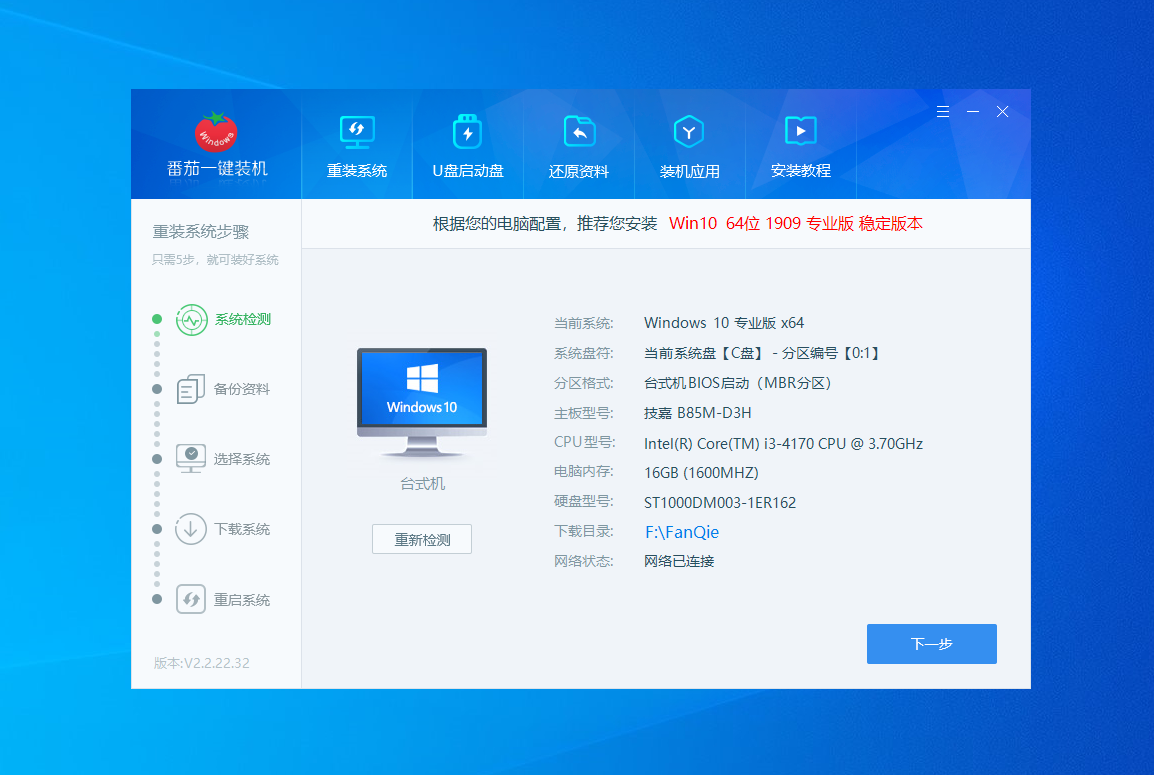Click the 备份资料 step label
This screenshot has width=1154, height=775.
point(242,389)
